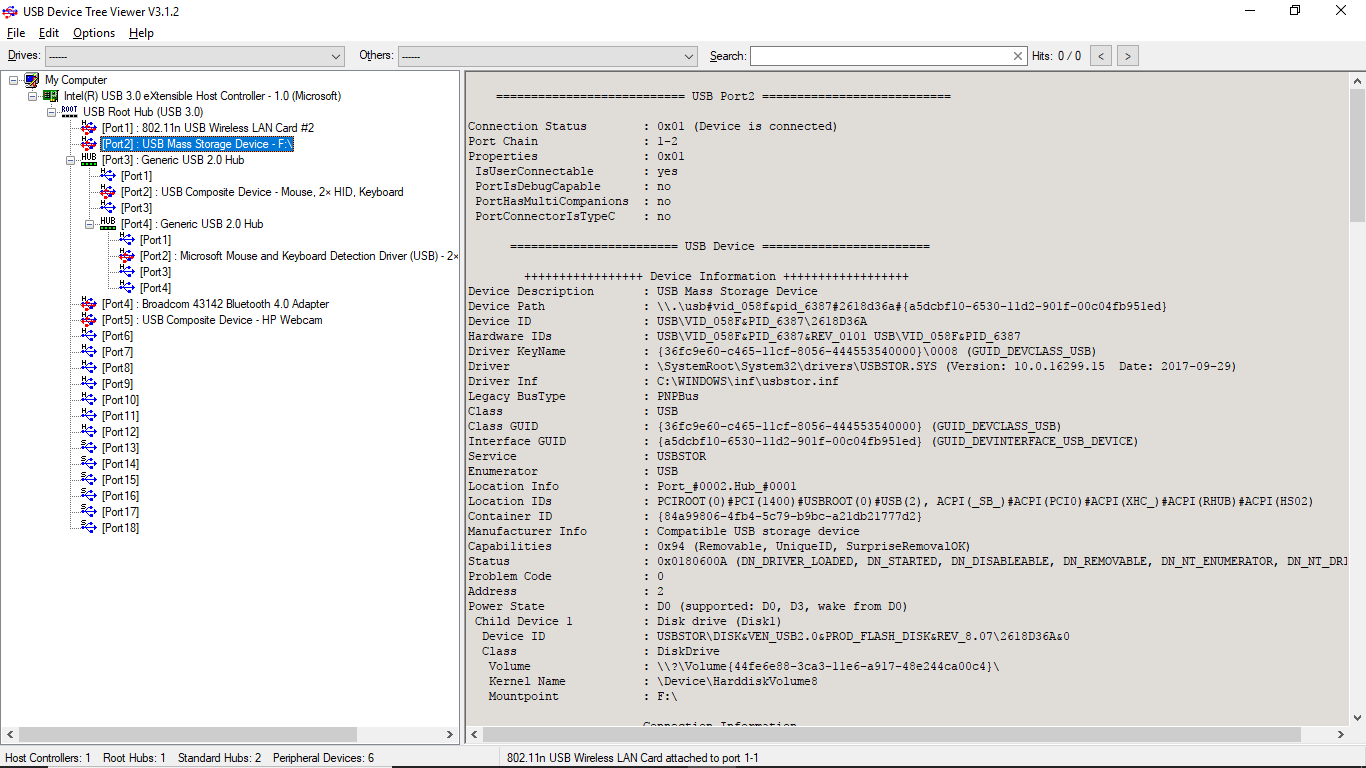The width and height of the screenshot is (1366, 768).
Task: Click the USB icon beside Broadcom Bluetooth Adapter
Action: 89,304
